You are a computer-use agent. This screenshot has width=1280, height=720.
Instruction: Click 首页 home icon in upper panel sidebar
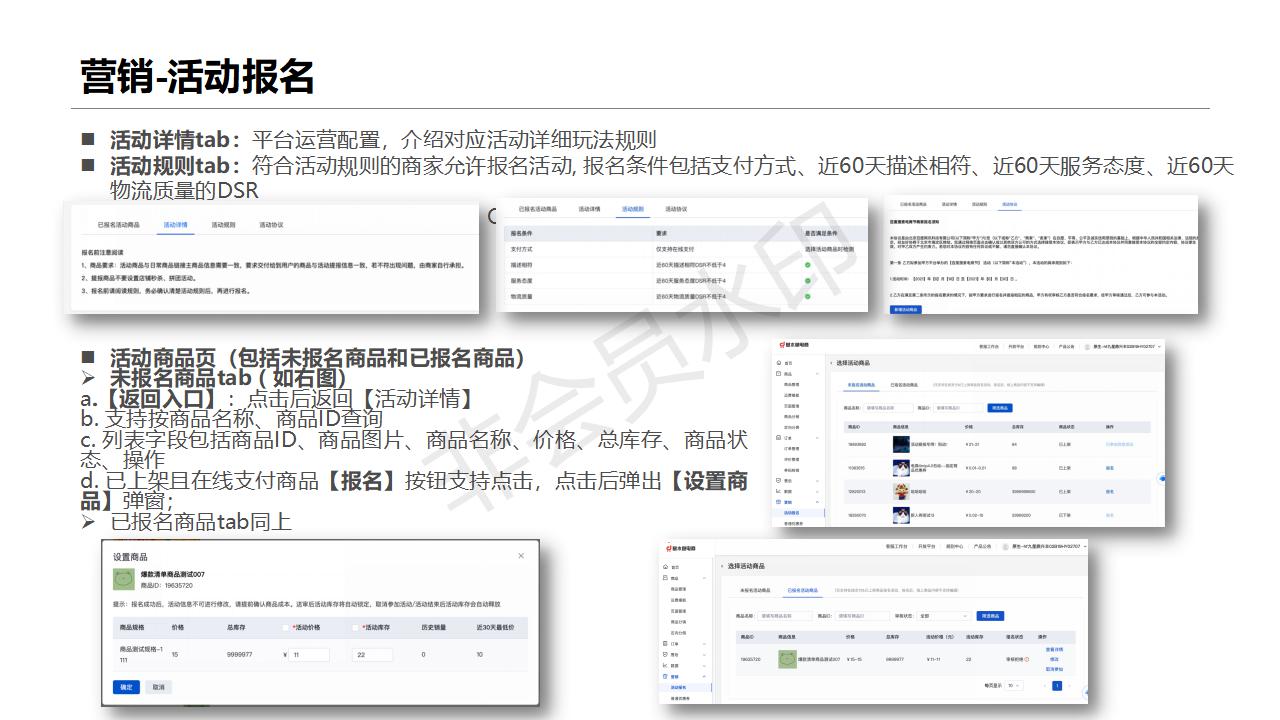pos(779,363)
